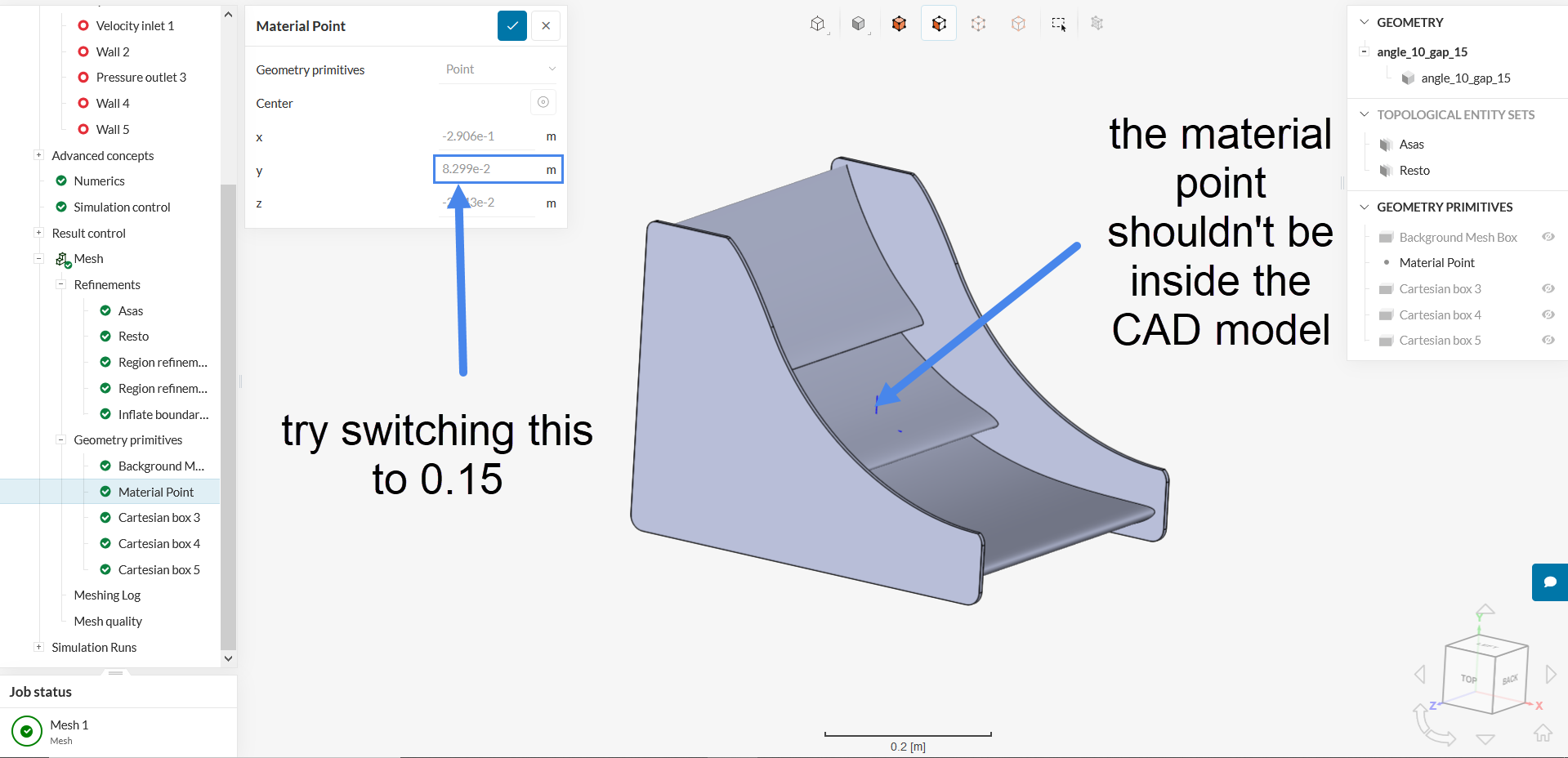The height and width of the screenshot is (758, 1568).
Task: Open Simulation control settings
Action: [x=122, y=207]
